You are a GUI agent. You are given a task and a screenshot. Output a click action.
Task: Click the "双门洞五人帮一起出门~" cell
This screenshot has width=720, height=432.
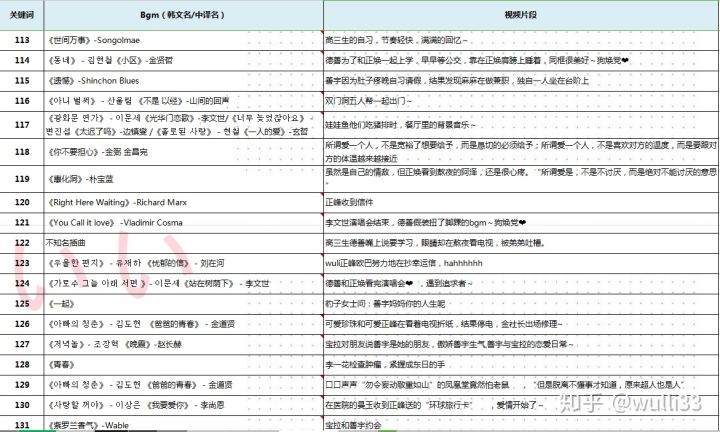521,101
